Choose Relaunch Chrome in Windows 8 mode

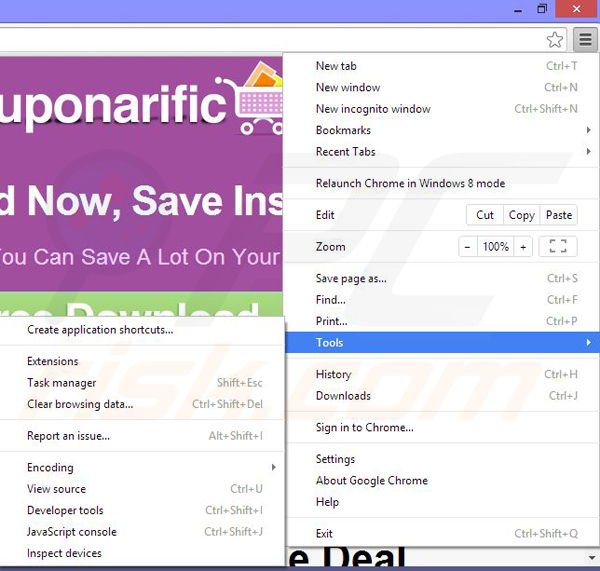point(442,183)
